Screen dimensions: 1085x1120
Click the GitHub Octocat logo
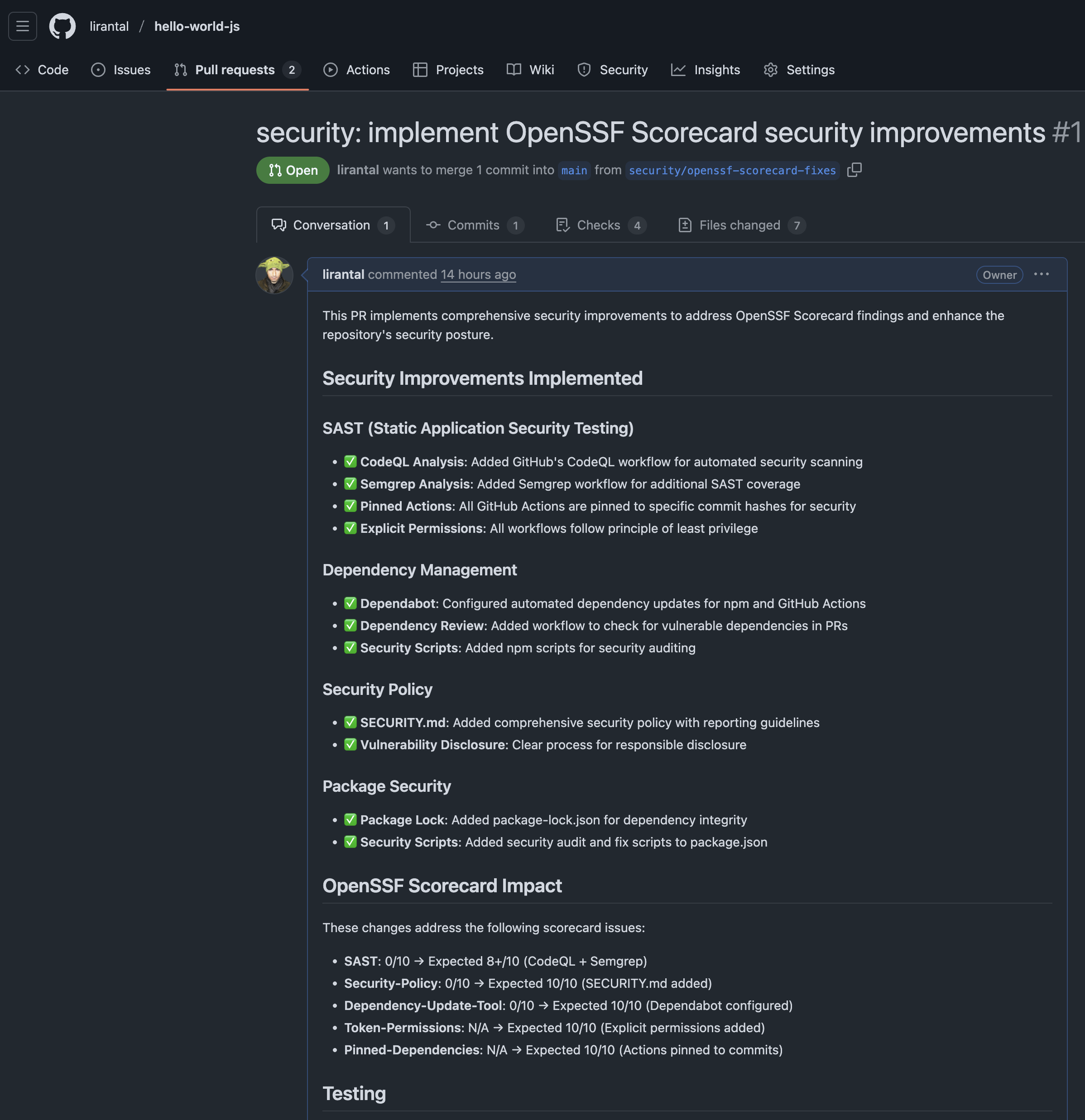[62, 26]
